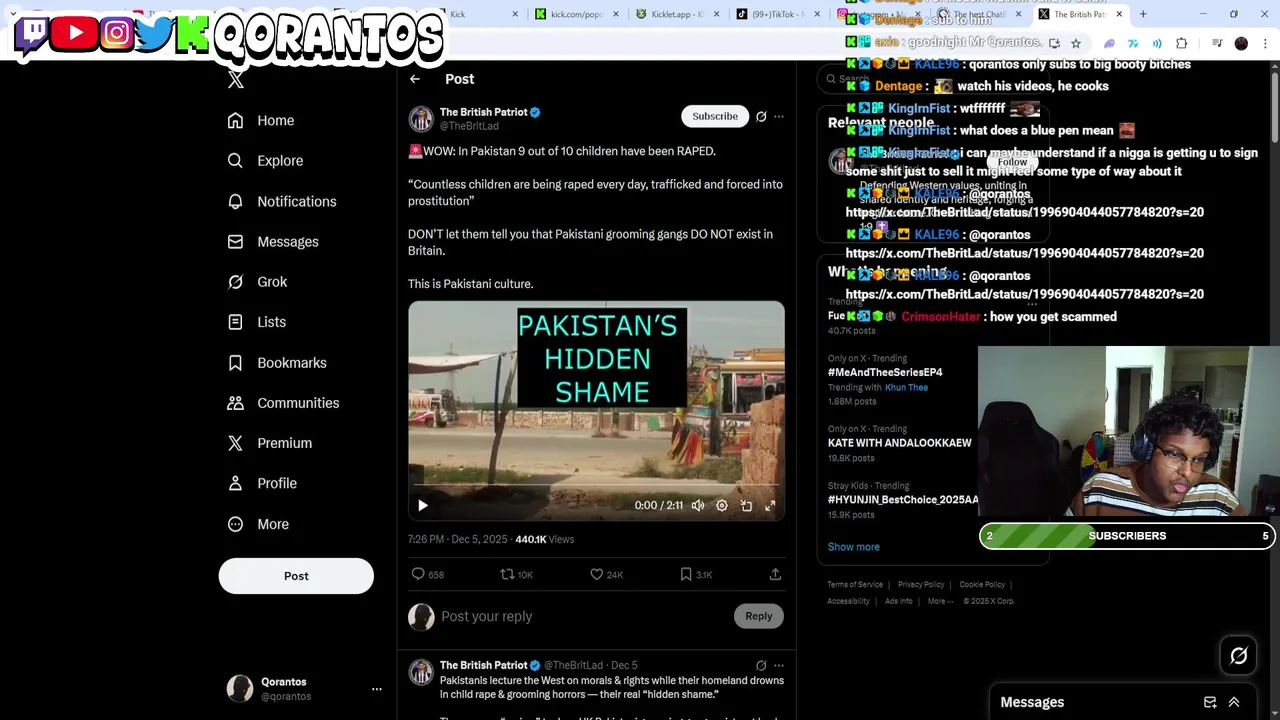Open the @TheBritLad handle on the main post
The width and height of the screenshot is (1280, 720).
(x=469, y=126)
